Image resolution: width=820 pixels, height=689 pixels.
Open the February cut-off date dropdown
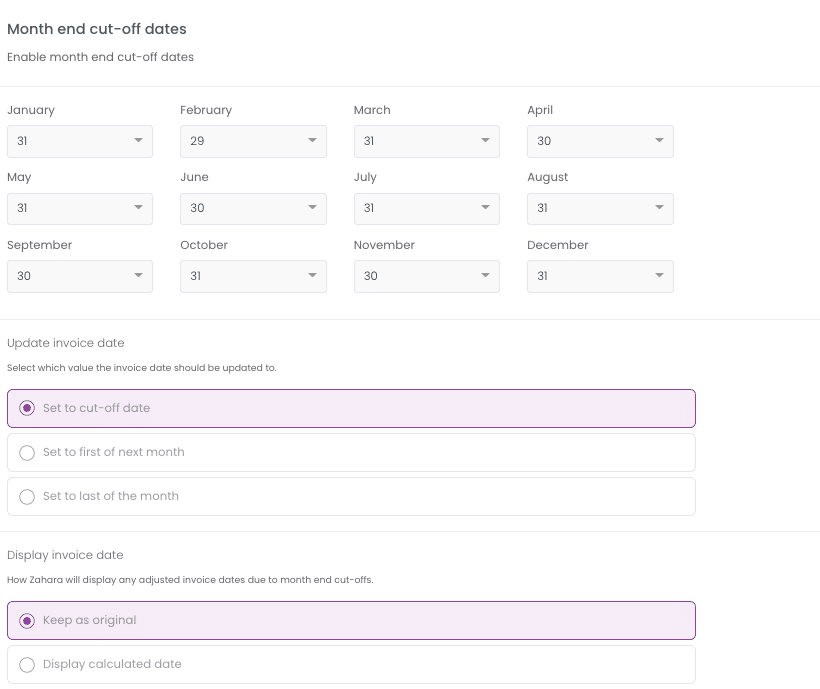click(253, 141)
